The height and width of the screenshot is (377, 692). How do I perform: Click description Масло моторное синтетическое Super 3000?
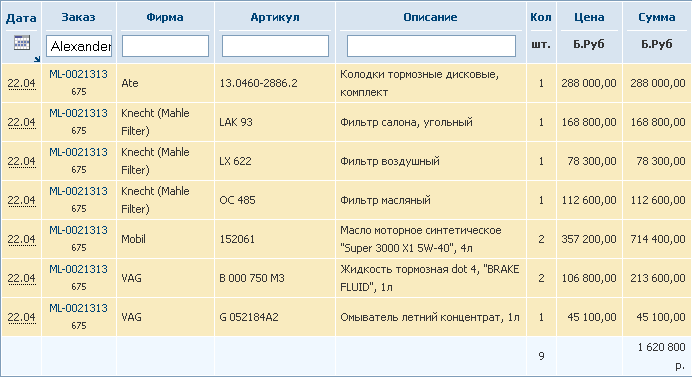click(421, 239)
